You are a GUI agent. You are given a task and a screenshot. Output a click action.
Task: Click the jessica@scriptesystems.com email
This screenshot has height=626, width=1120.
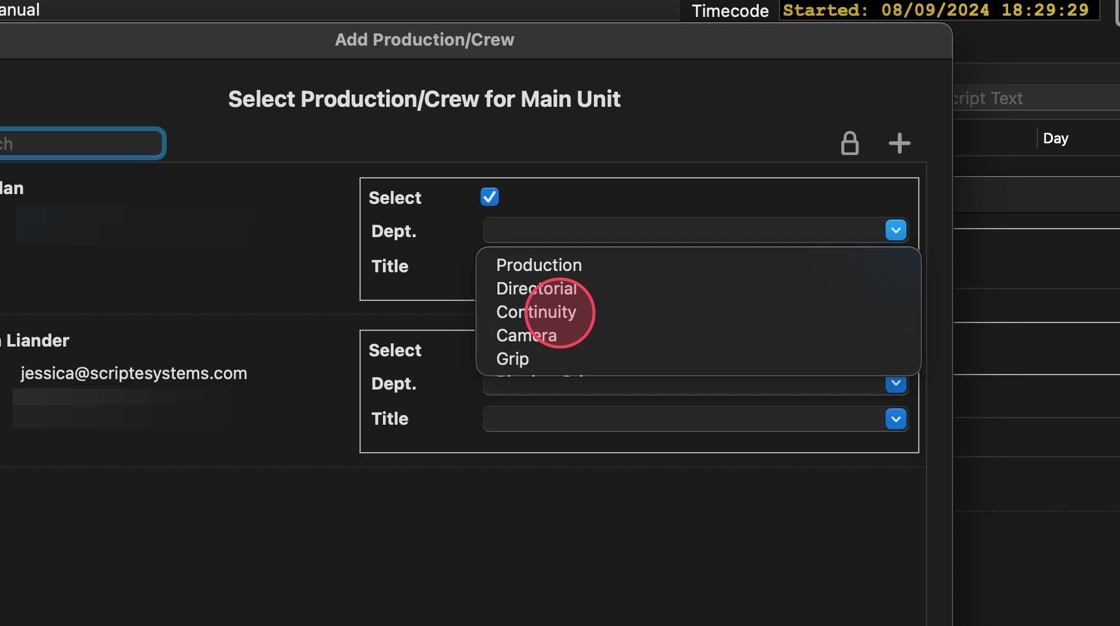pos(133,373)
